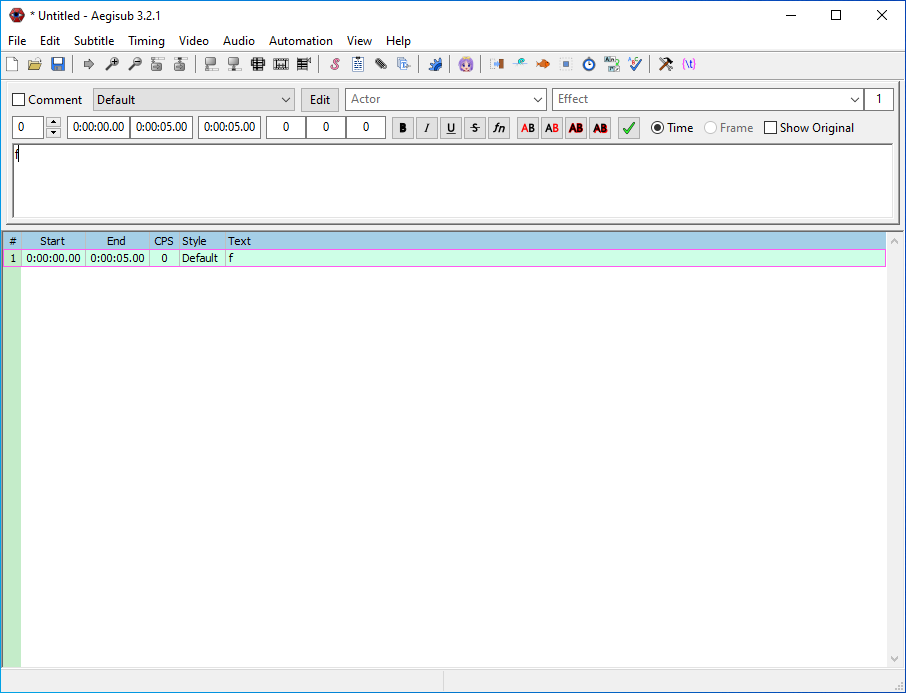Enable the Comment checkbox
Screen dimensions: 906x693
pyautogui.click(x=19, y=100)
